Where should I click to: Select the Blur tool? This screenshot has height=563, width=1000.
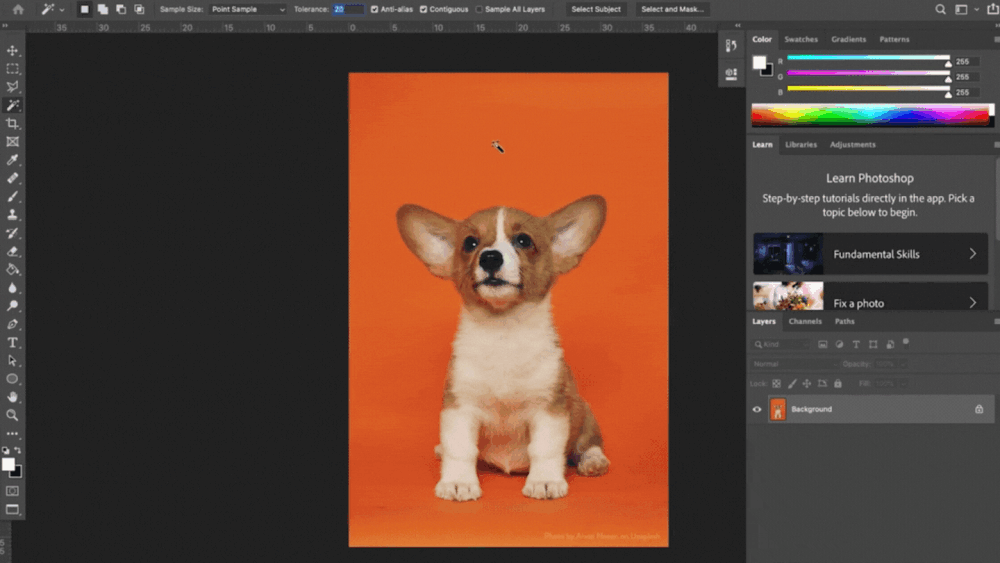[x=12, y=288]
